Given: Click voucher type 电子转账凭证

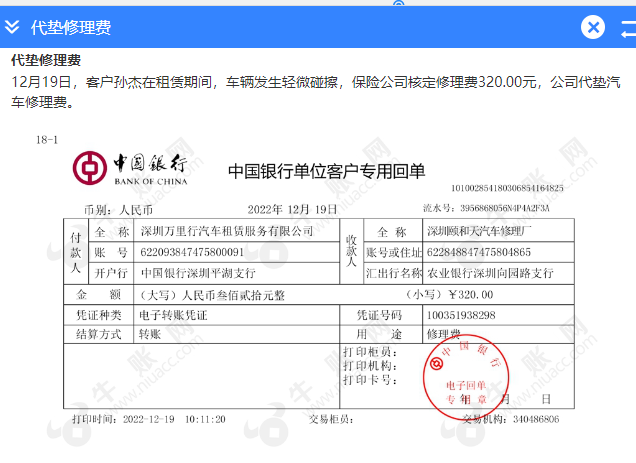Looking at the screenshot, I should [x=173, y=315].
